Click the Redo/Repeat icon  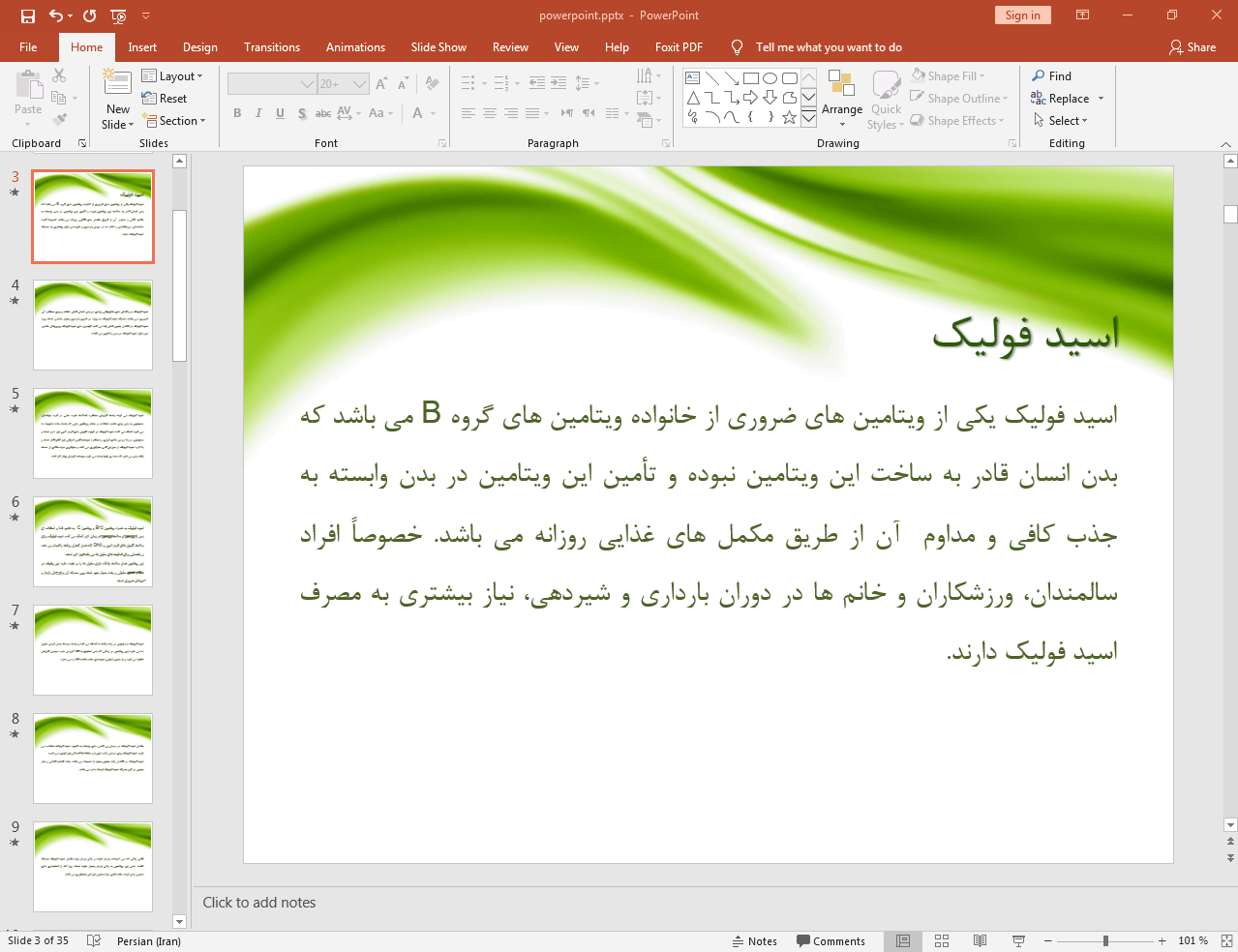[x=90, y=15]
